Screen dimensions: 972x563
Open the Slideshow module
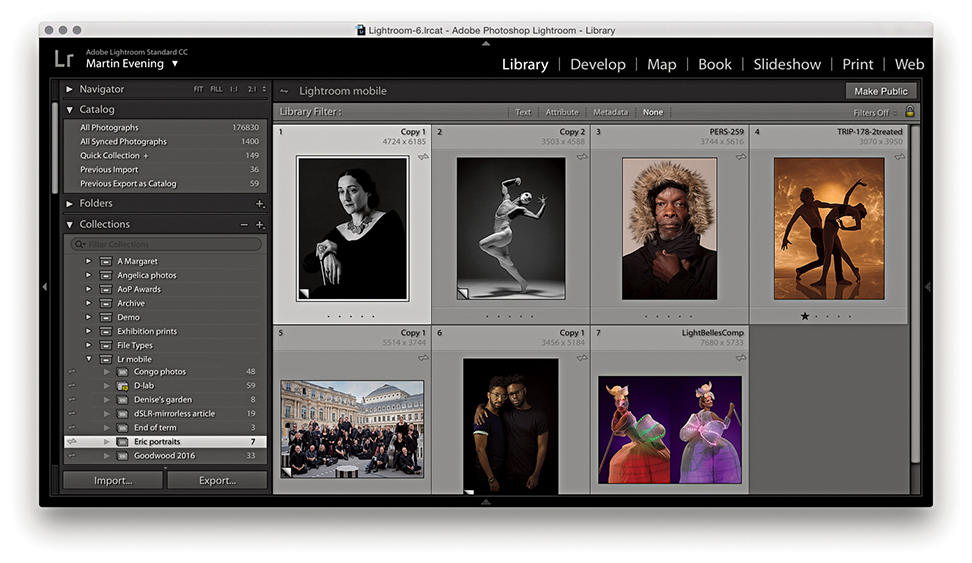789,64
